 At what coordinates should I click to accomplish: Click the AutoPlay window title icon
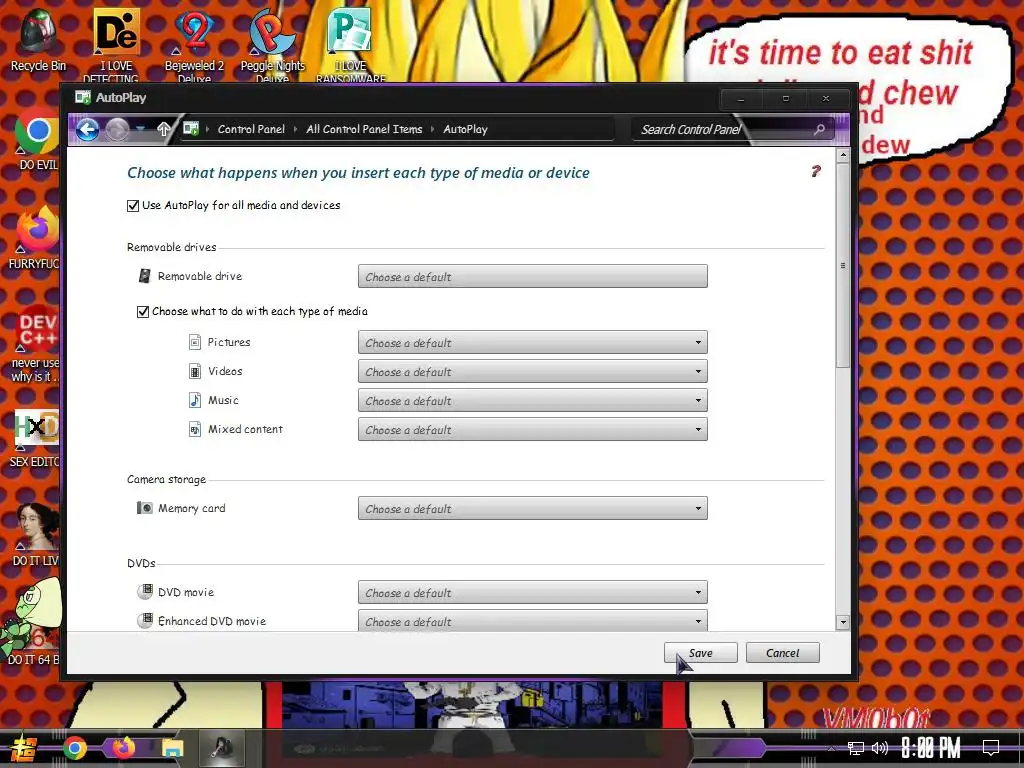pos(82,97)
